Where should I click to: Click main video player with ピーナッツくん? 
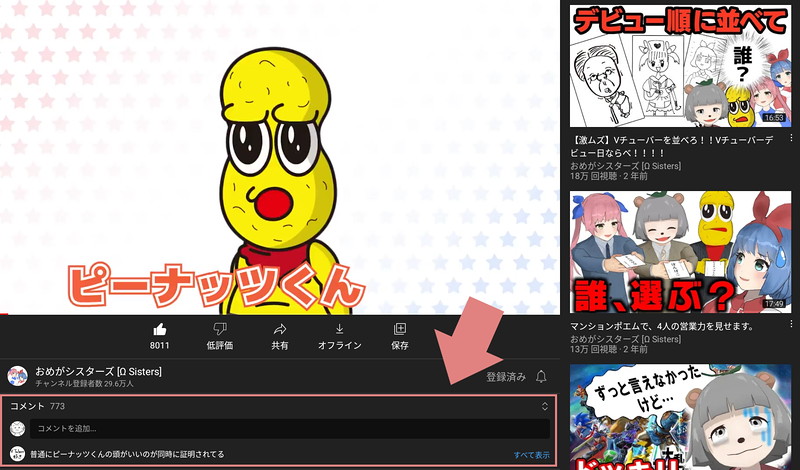coord(280,157)
